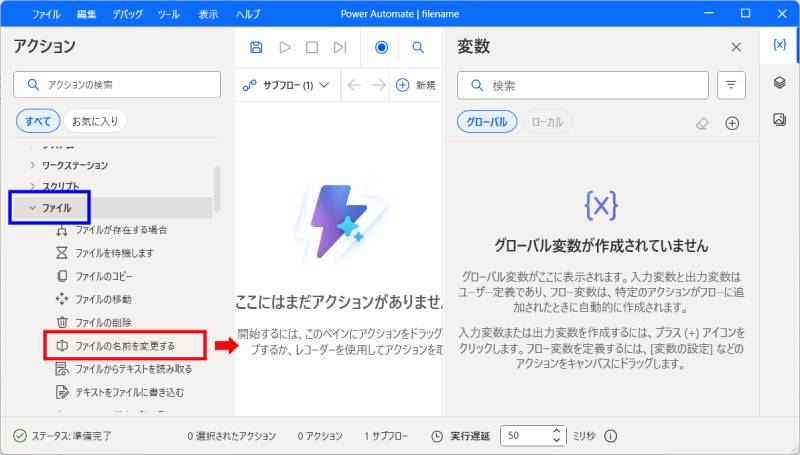Select the ファイルの削除 action
Screen dimensions: 800x455
click(x=103, y=322)
